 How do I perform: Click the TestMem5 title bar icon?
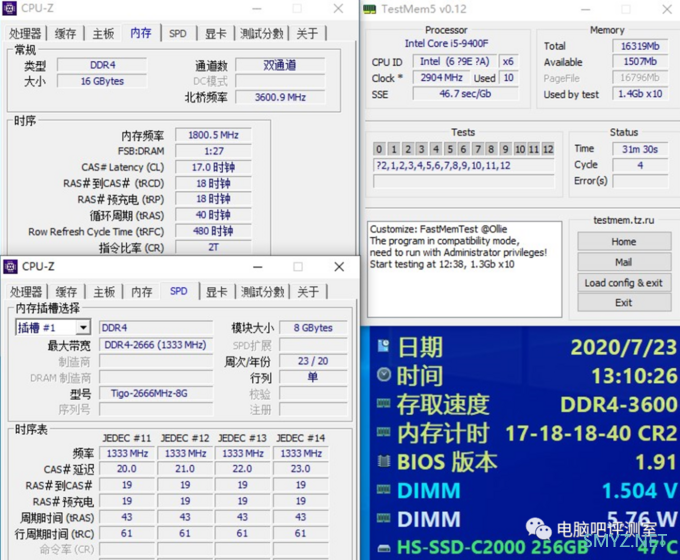369,9
